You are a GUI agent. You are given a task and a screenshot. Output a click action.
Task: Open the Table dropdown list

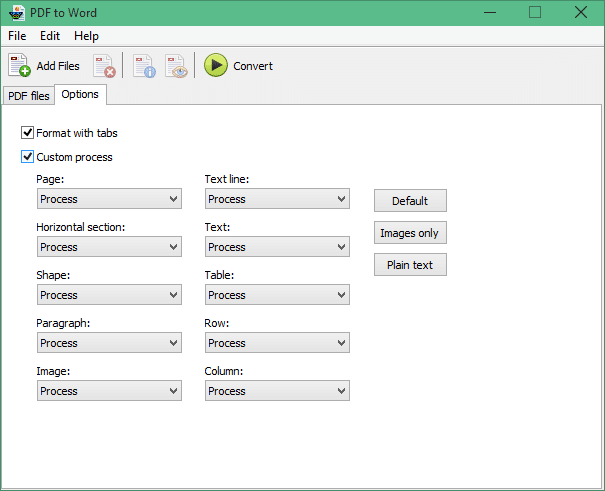coord(277,295)
